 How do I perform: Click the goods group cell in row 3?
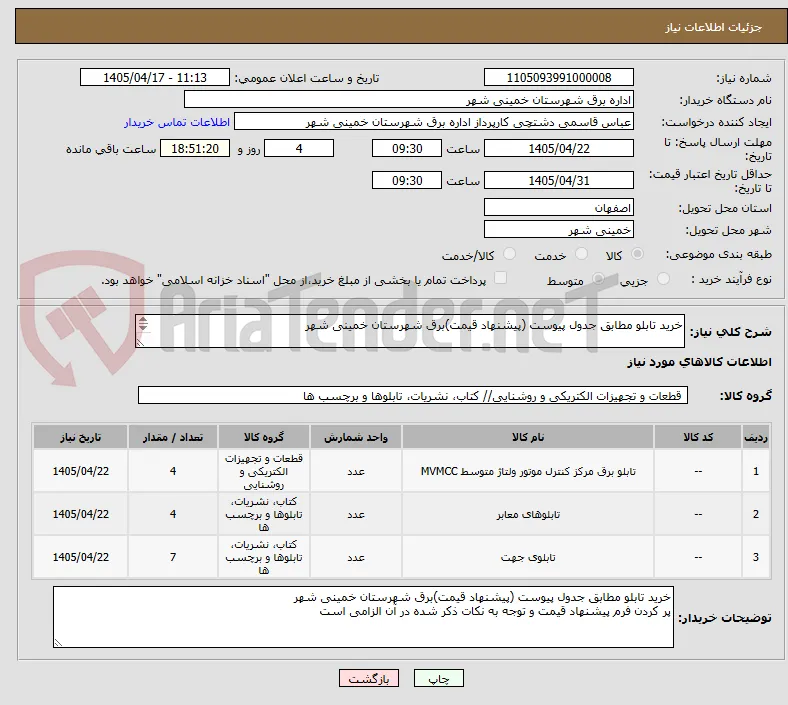click(264, 557)
